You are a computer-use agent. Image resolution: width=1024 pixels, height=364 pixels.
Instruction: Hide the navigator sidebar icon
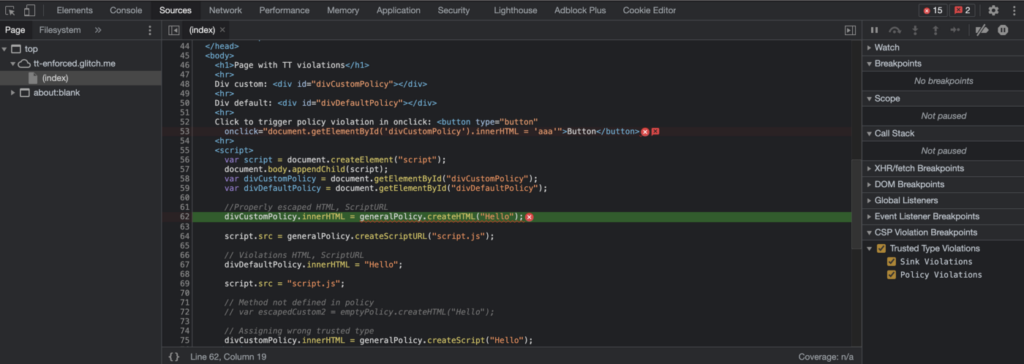[174, 30]
